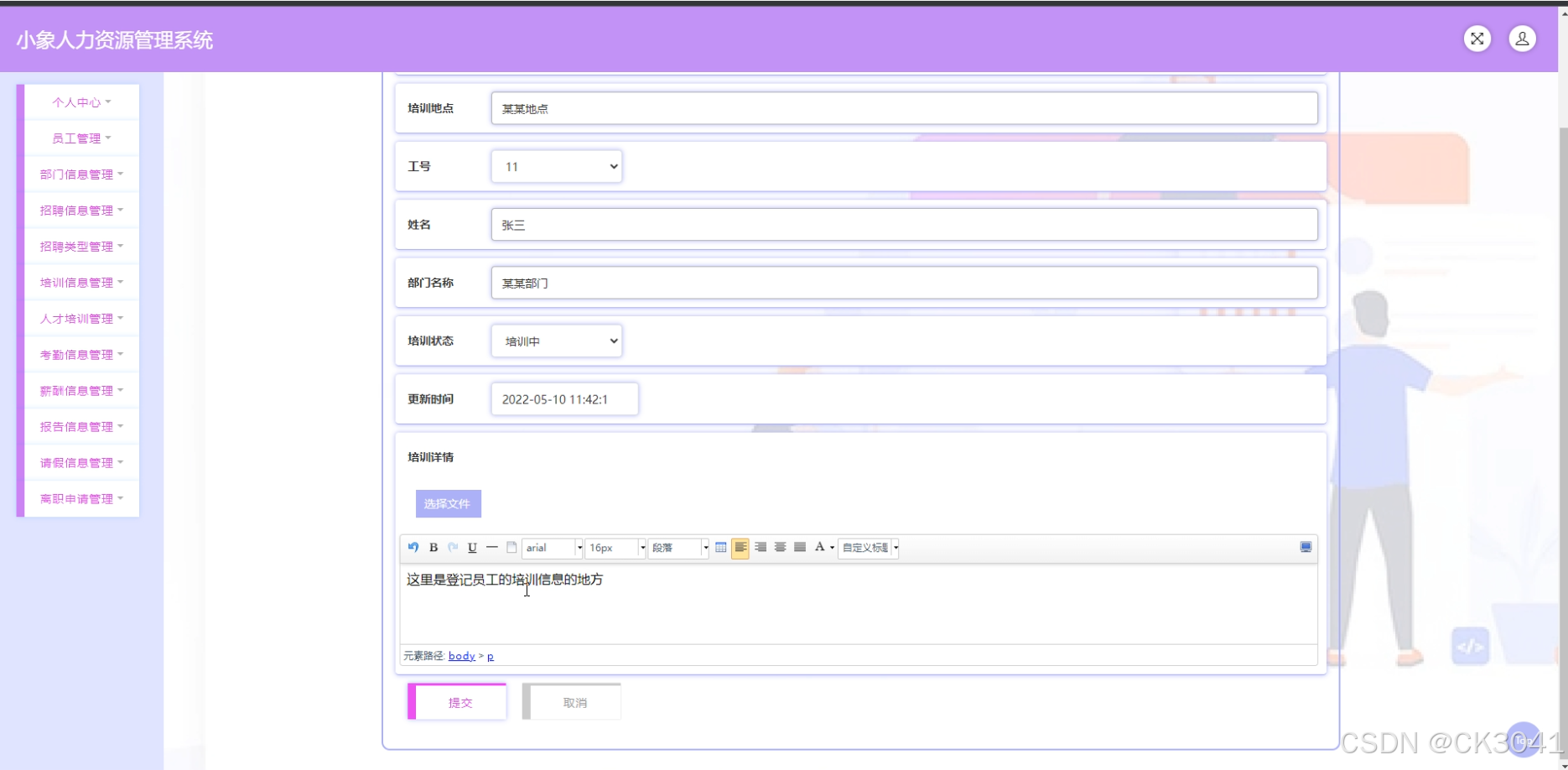This screenshot has width=1568, height=770.
Task: Align text left in editor
Action: pyautogui.click(x=740, y=548)
